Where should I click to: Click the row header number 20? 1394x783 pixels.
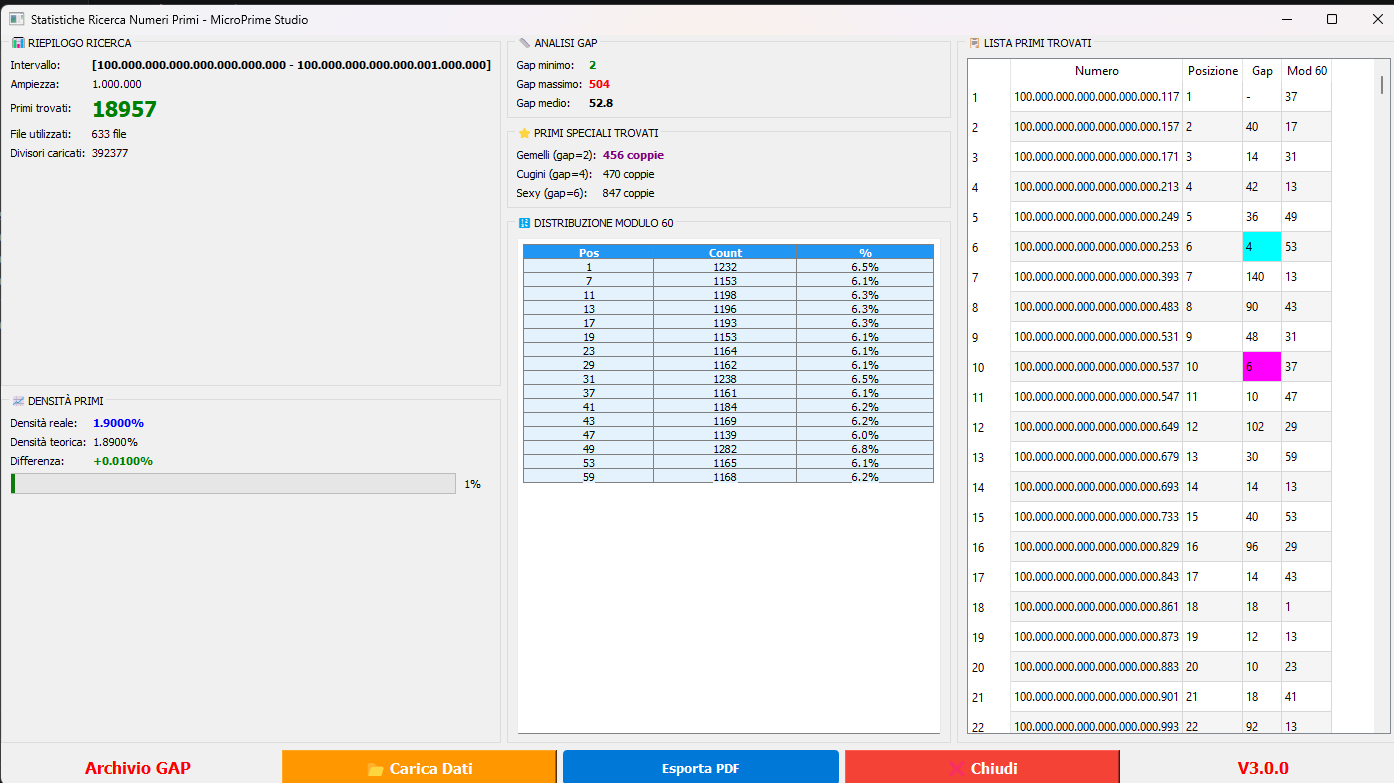click(x=978, y=668)
